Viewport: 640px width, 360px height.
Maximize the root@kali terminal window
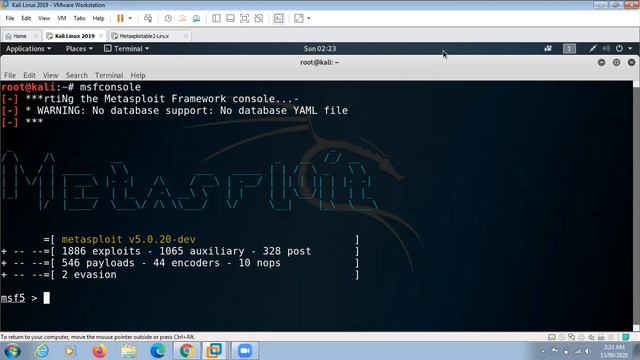pyautogui.click(x=616, y=62)
